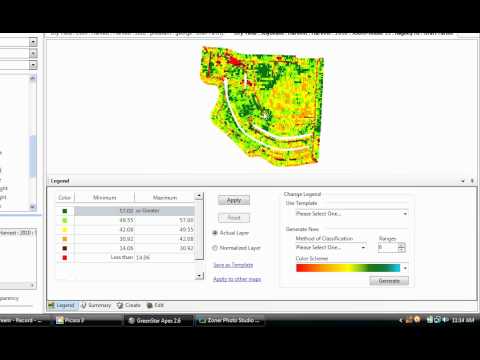This screenshot has height=360, width=480.
Task: Select the Normalized Layer radio button
Action: (x=215, y=248)
